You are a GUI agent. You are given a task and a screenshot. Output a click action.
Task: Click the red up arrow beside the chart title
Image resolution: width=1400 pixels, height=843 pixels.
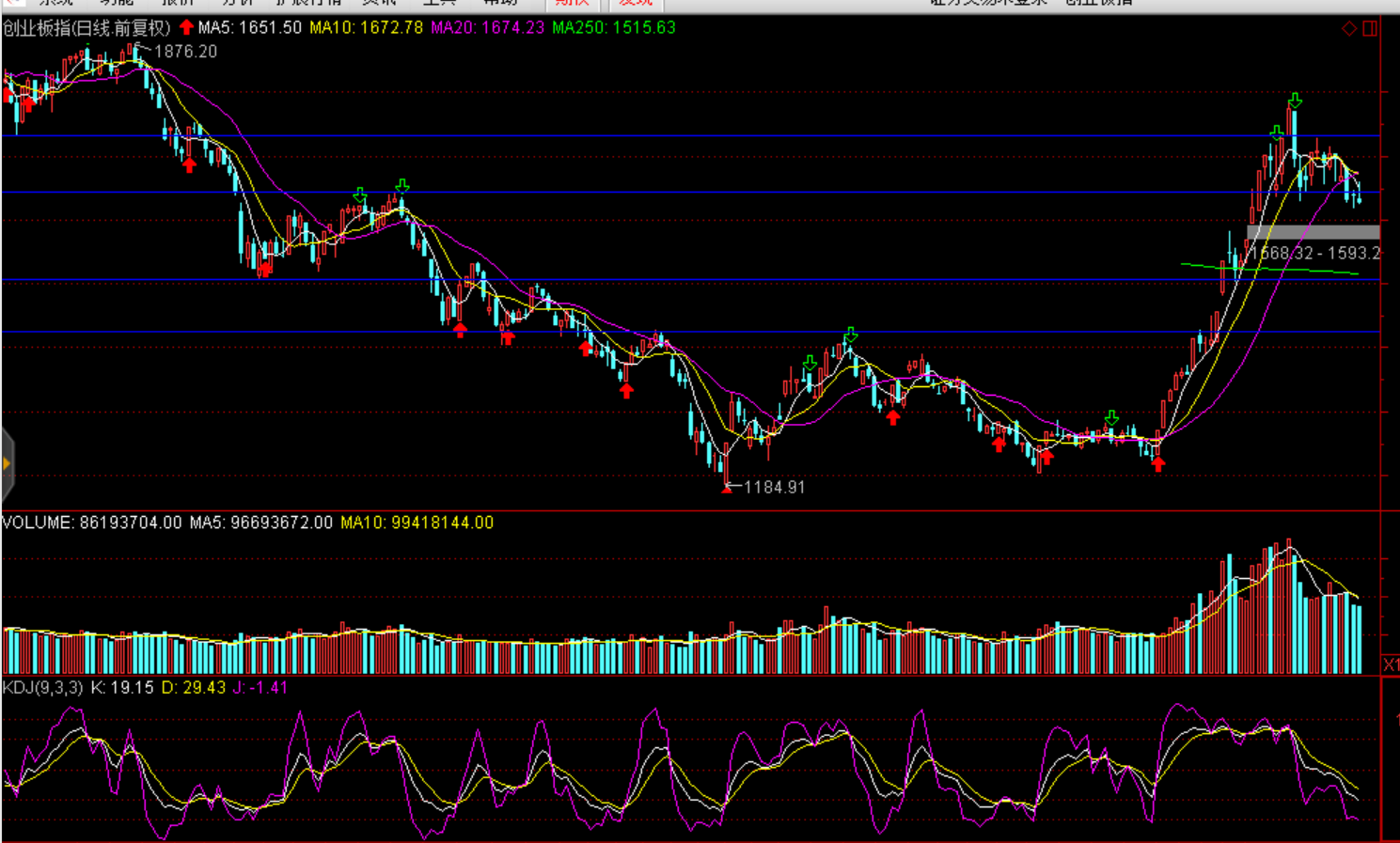click(x=186, y=27)
